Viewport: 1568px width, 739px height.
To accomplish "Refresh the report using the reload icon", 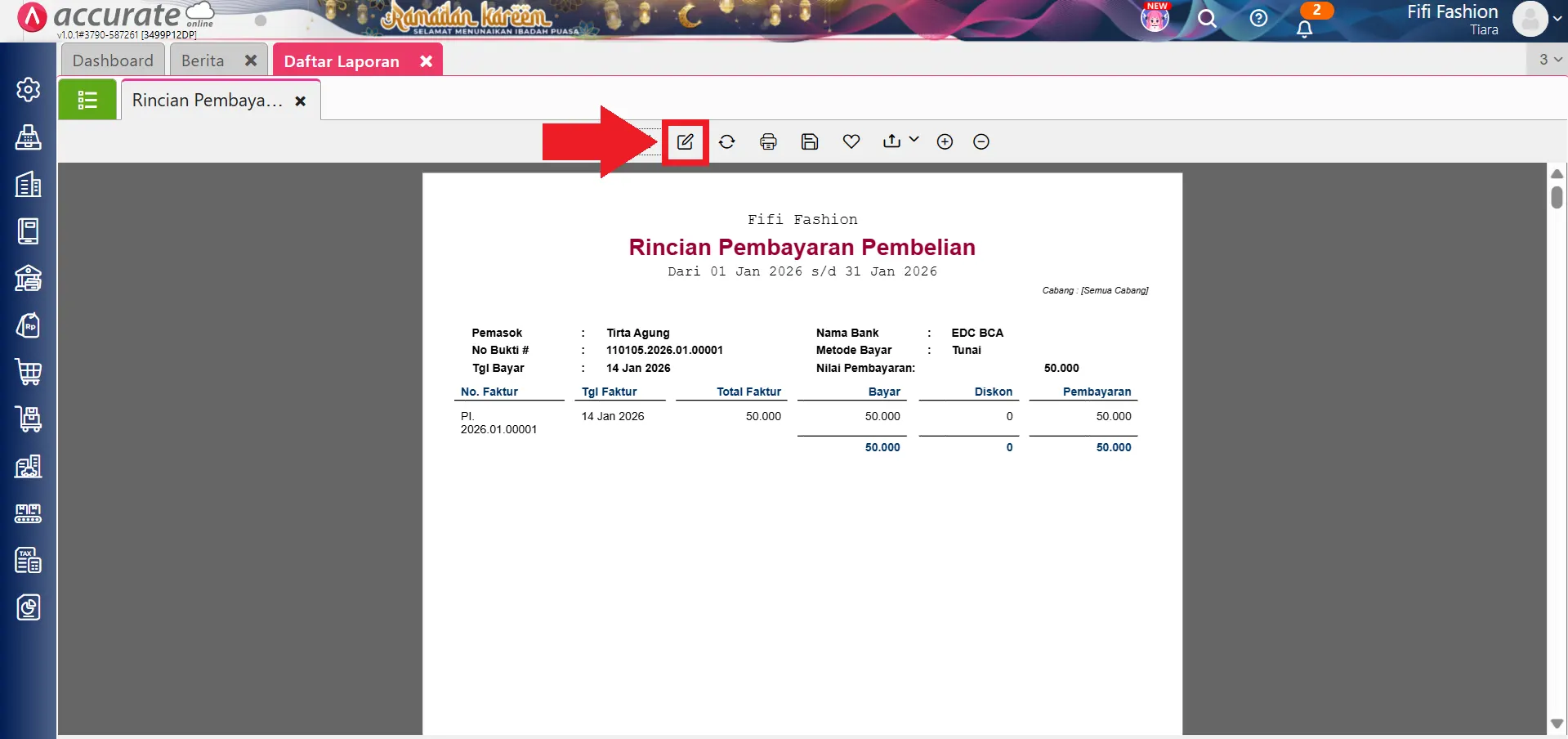I will coord(726,141).
